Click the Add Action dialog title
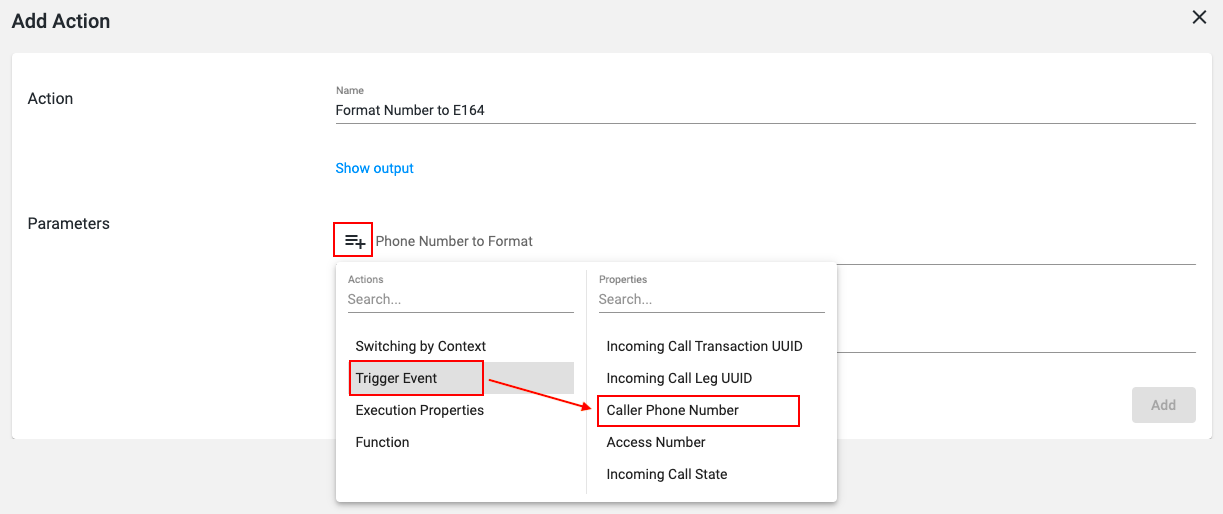Viewport: 1223px width, 514px height. 61,20
